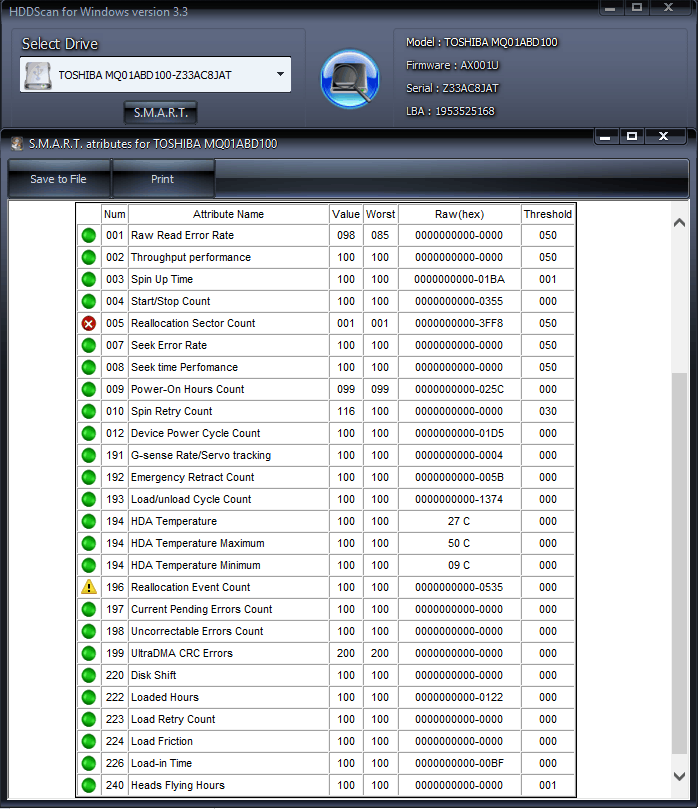Click Save to File

59,179
